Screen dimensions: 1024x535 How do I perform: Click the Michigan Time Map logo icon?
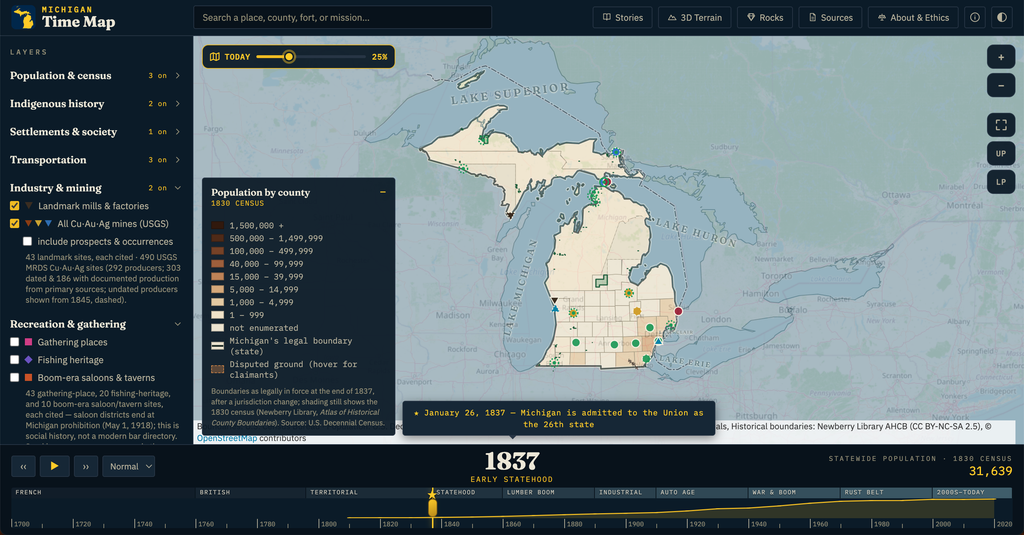23,18
